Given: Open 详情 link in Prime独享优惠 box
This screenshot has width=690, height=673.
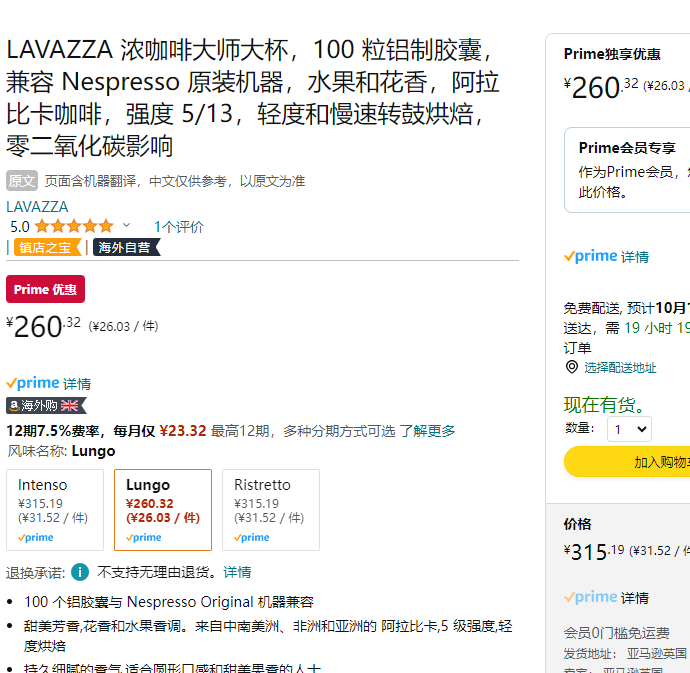Looking at the screenshot, I should (x=635, y=257).
